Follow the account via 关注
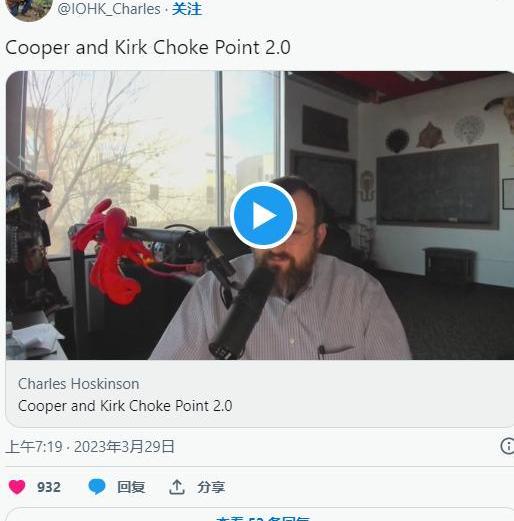This screenshot has height=521, width=514. pos(187,9)
